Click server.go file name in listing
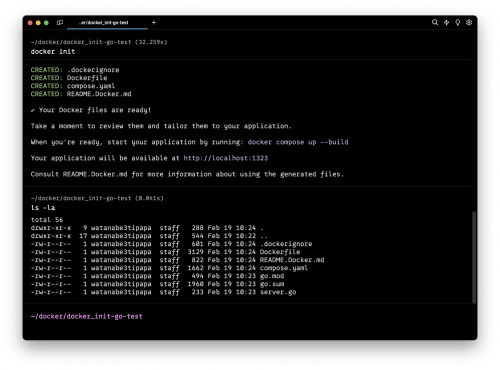This screenshot has height=370, width=500. tap(278, 292)
